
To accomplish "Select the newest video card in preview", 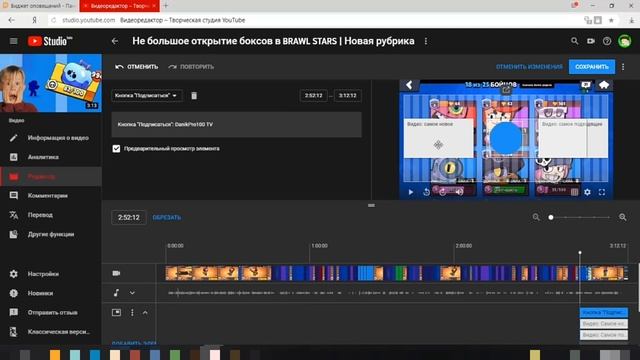I will pyautogui.click(x=438, y=138).
